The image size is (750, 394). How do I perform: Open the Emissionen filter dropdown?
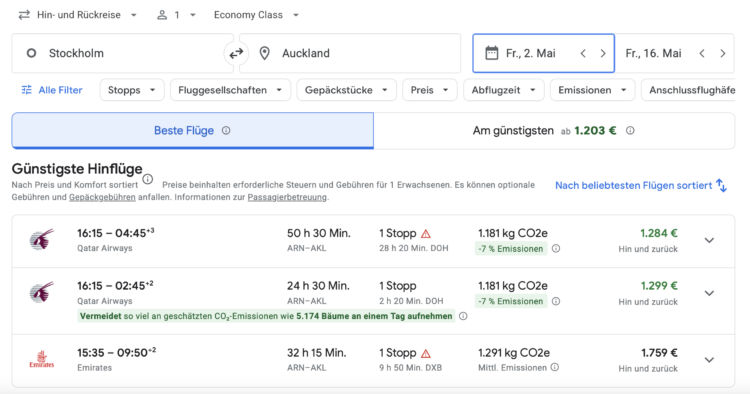(x=592, y=90)
